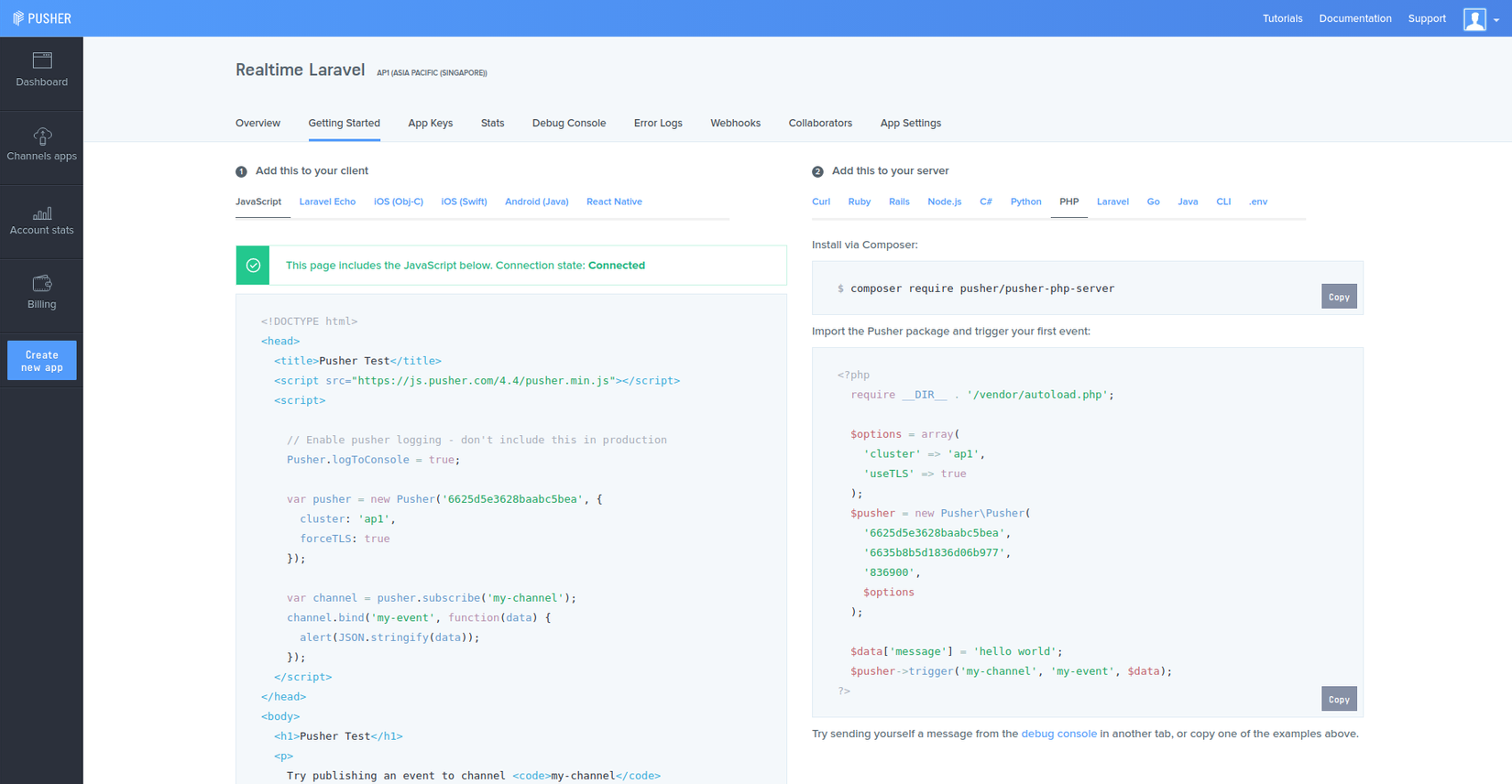Select the JavaScript client tab
The width and height of the screenshot is (1512, 784).
pos(258,201)
